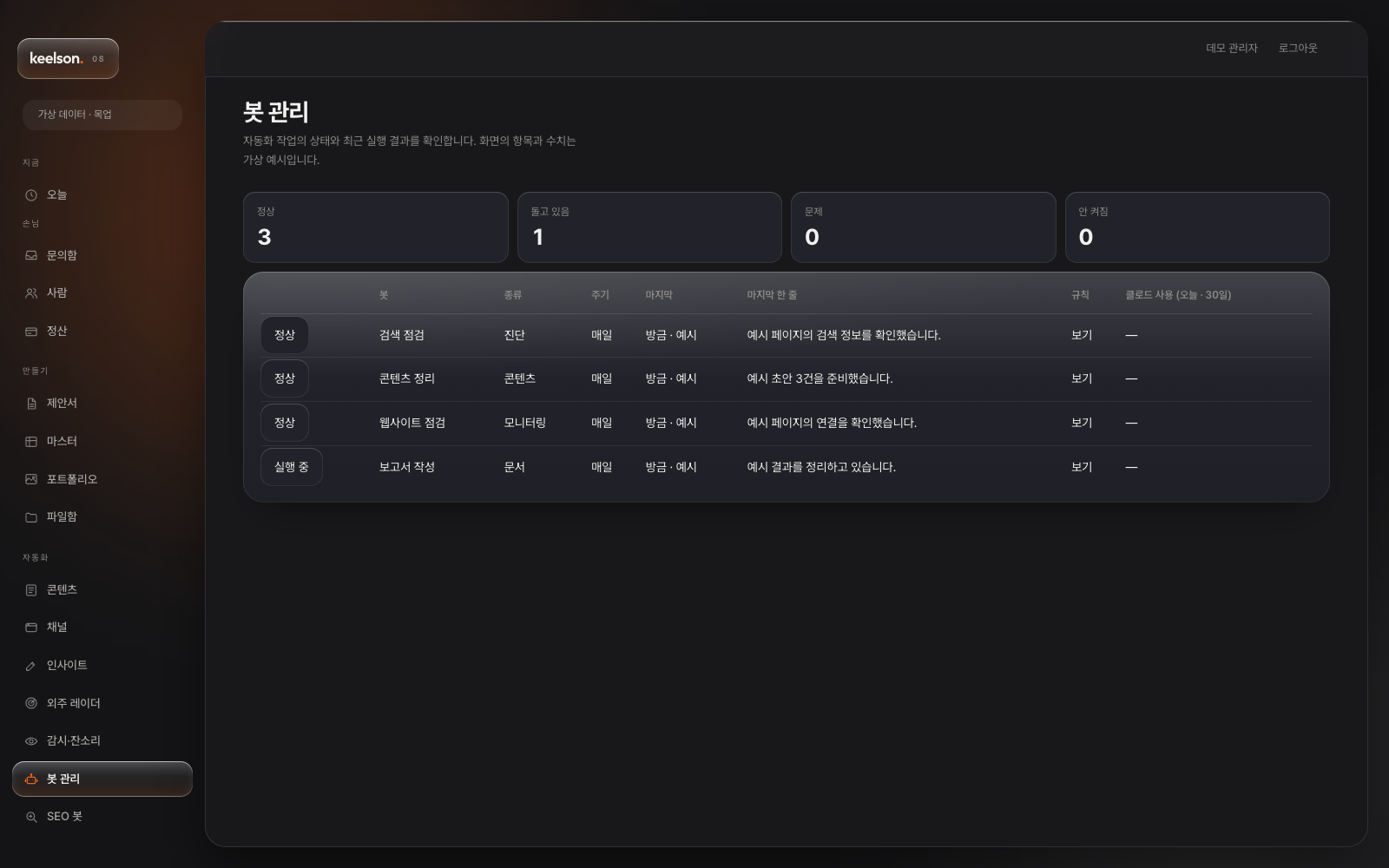The width and height of the screenshot is (1389, 868).
Task: Click the 보고서 작성 bot name
Action: pos(407,467)
